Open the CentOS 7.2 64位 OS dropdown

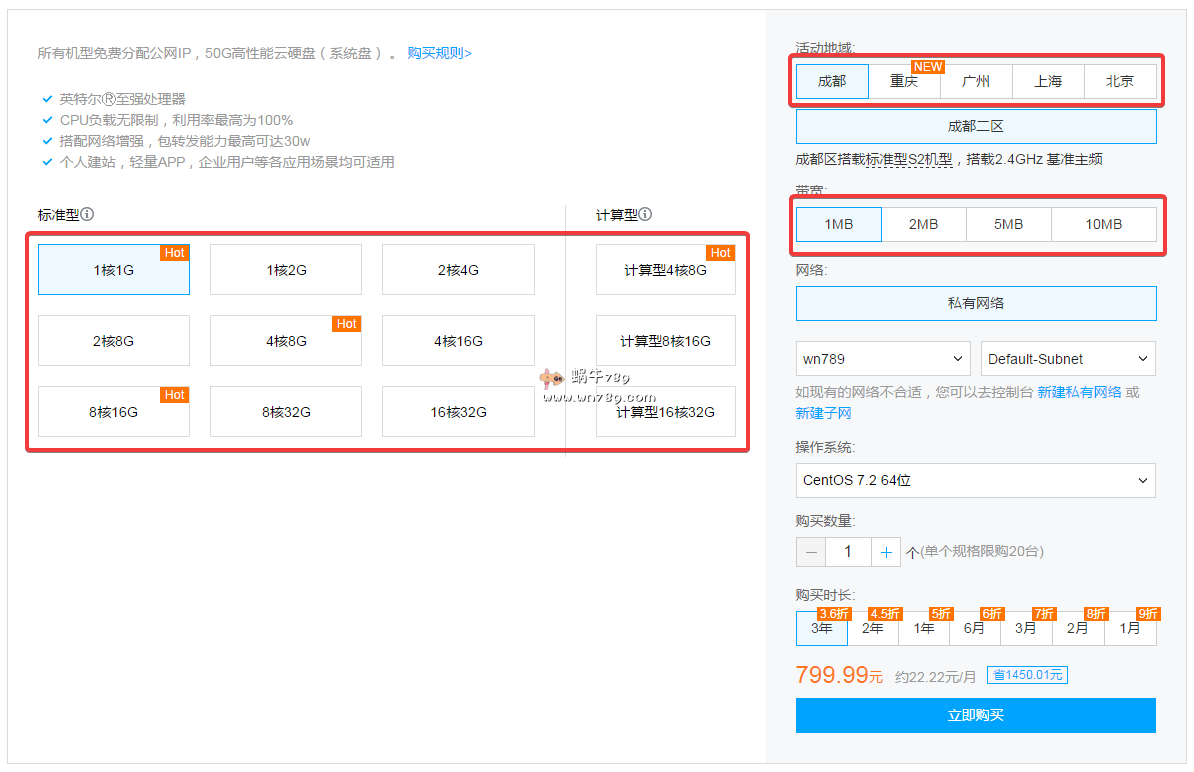tap(975, 481)
